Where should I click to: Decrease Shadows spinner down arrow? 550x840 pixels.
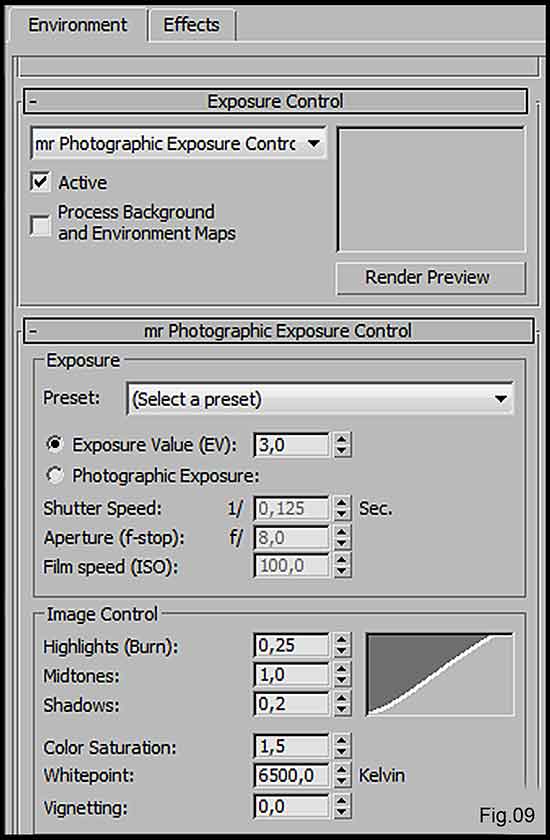point(342,710)
